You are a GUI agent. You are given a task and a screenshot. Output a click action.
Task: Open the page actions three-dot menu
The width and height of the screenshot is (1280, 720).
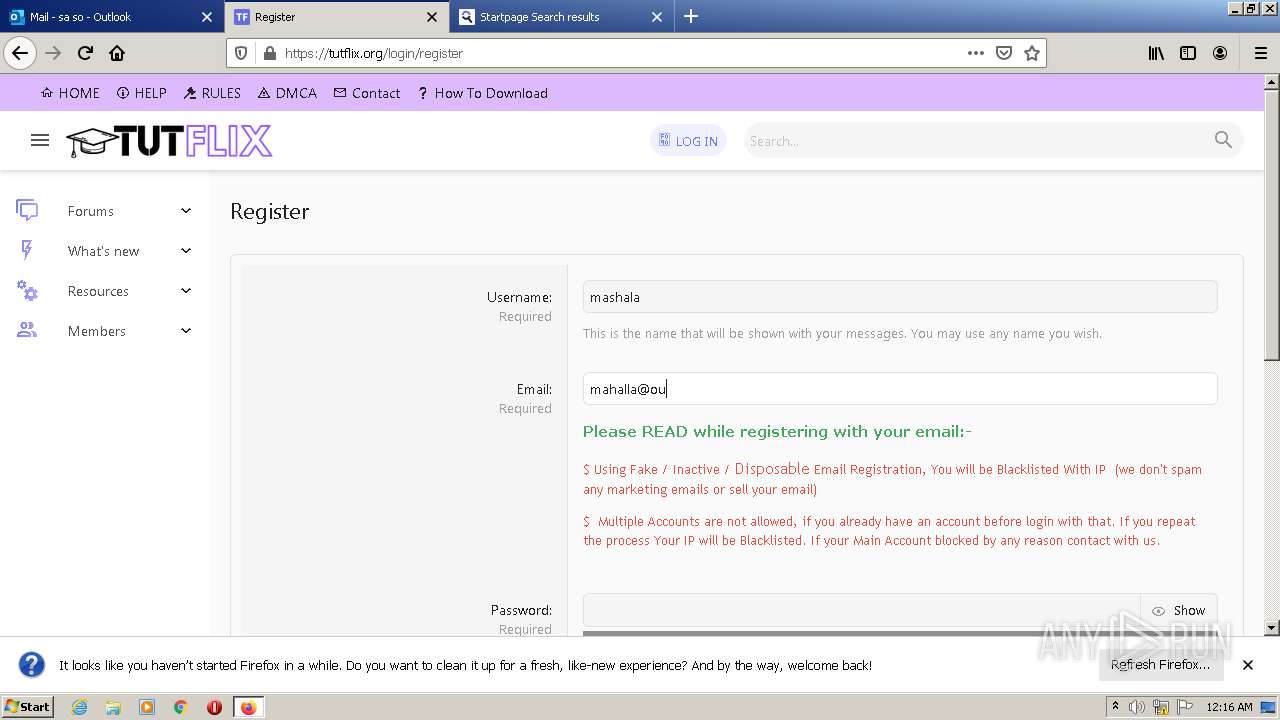pos(976,53)
